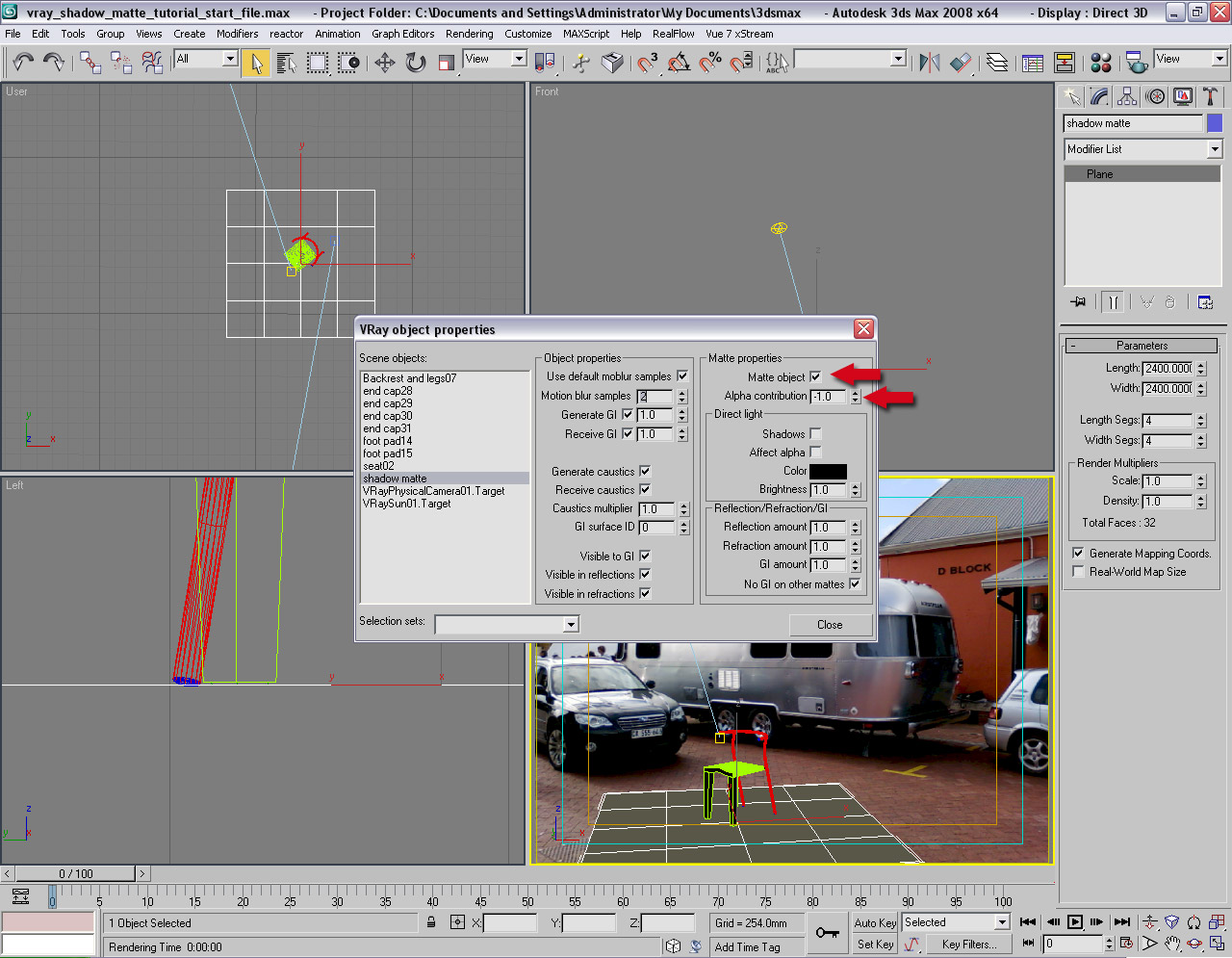Open the Rendering menu
Viewport: 1232px width, 958px height.
pos(469,34)
